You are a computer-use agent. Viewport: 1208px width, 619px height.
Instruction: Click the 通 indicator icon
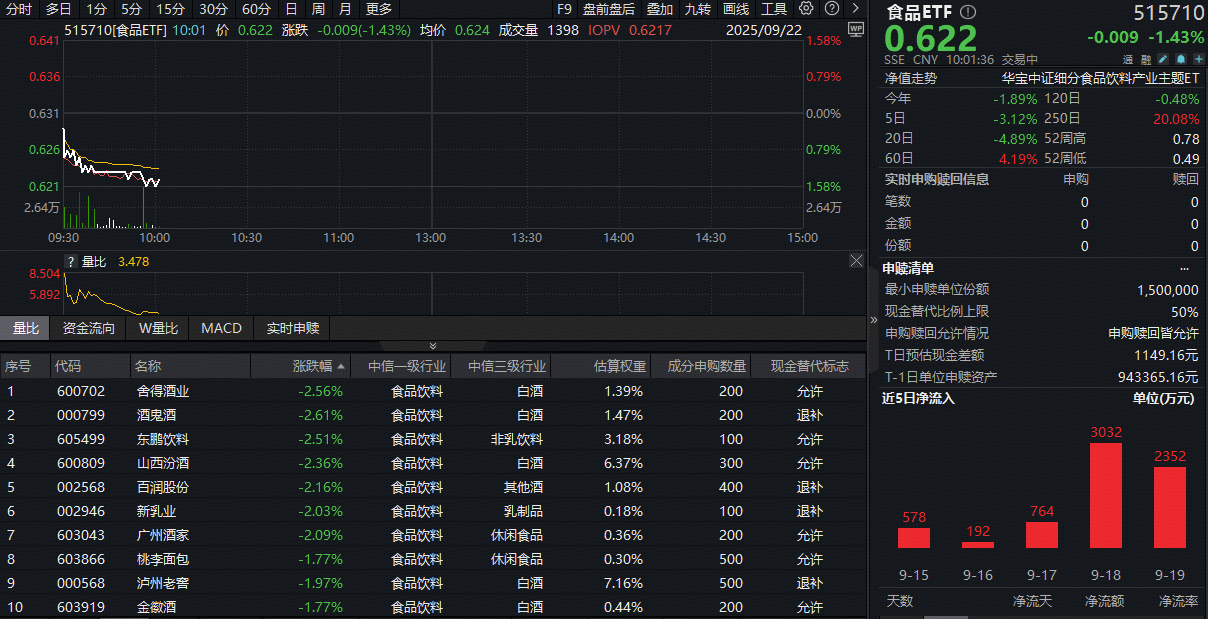pyautogui.click(x=1128, y=59)
